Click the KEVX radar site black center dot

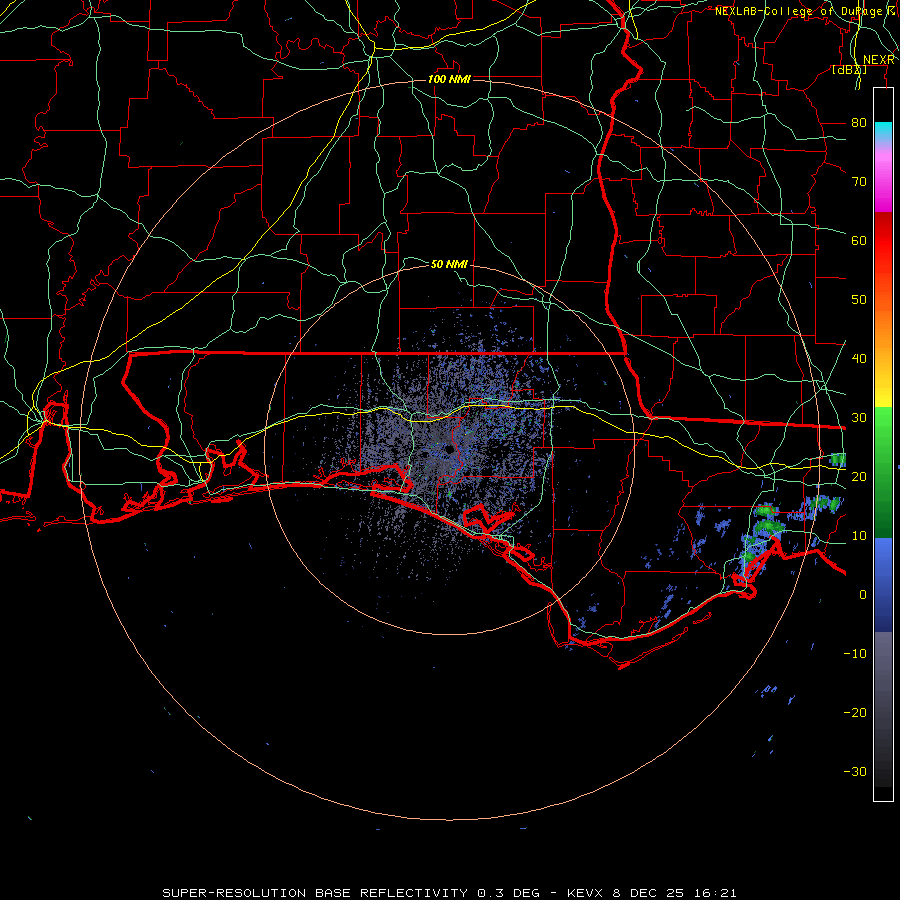tap(448, 449)
